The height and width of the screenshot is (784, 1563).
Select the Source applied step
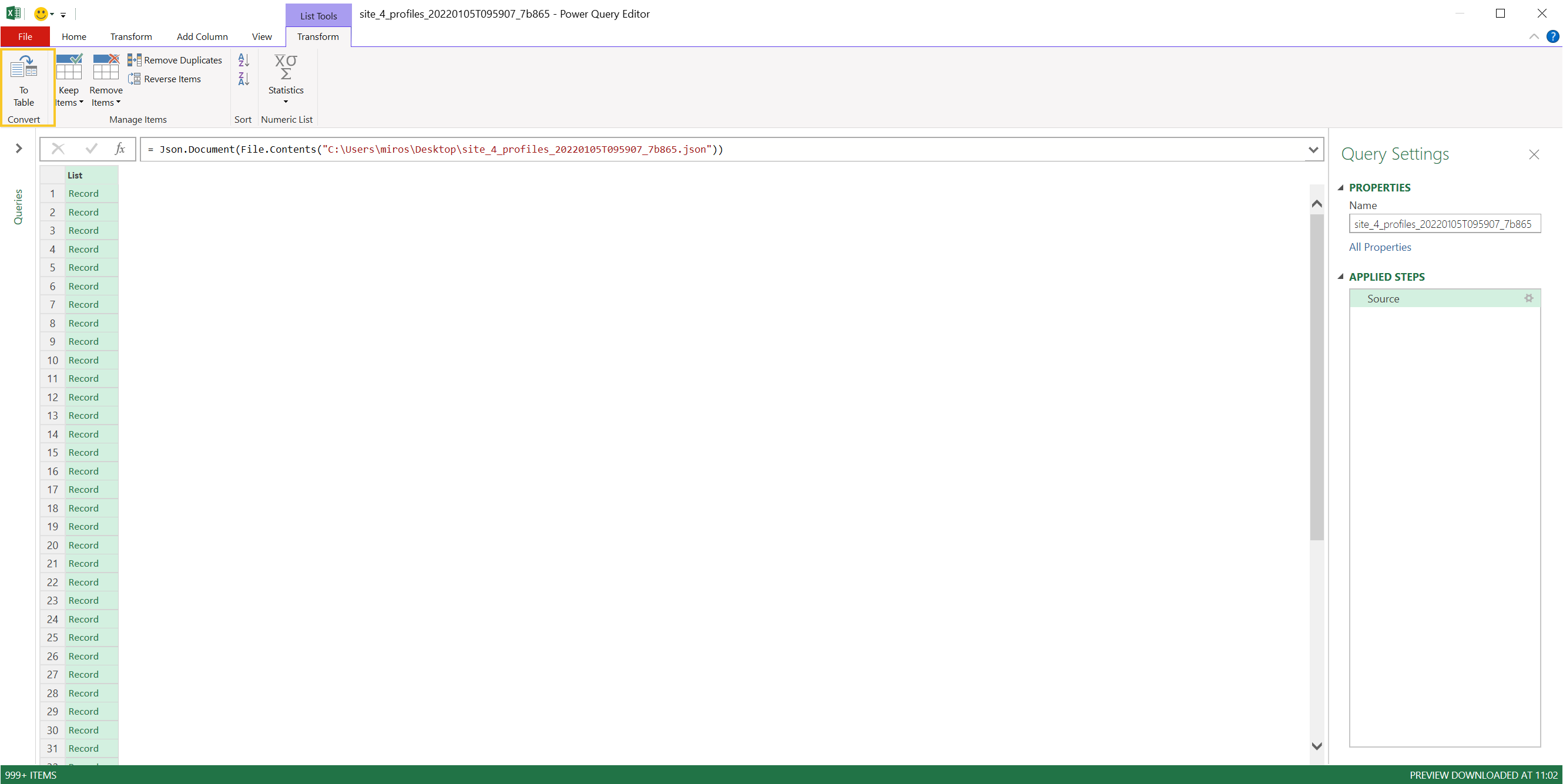tap(1383, 298)
